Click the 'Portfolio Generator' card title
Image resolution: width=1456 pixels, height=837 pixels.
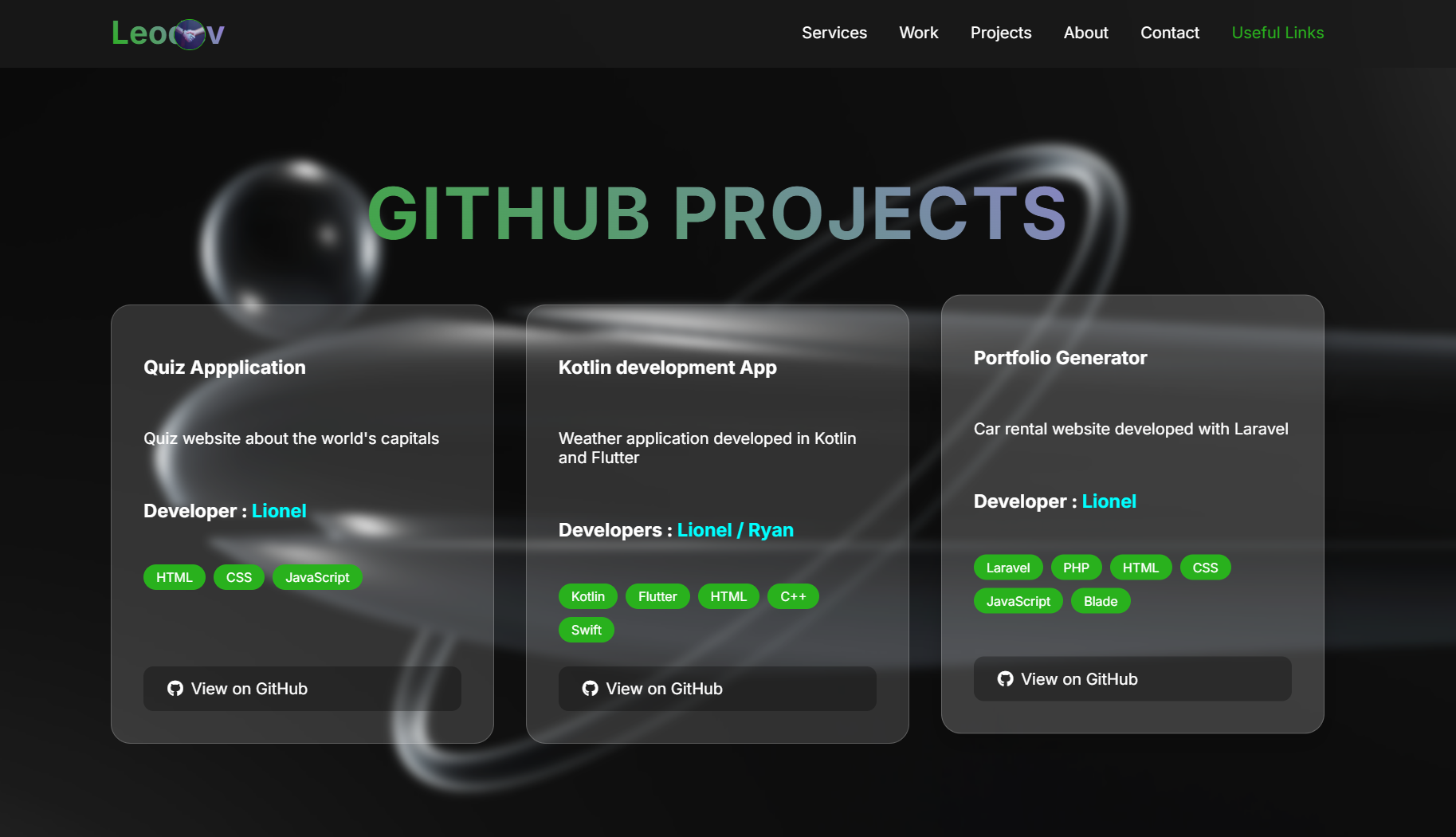(x=1061, y=358)
